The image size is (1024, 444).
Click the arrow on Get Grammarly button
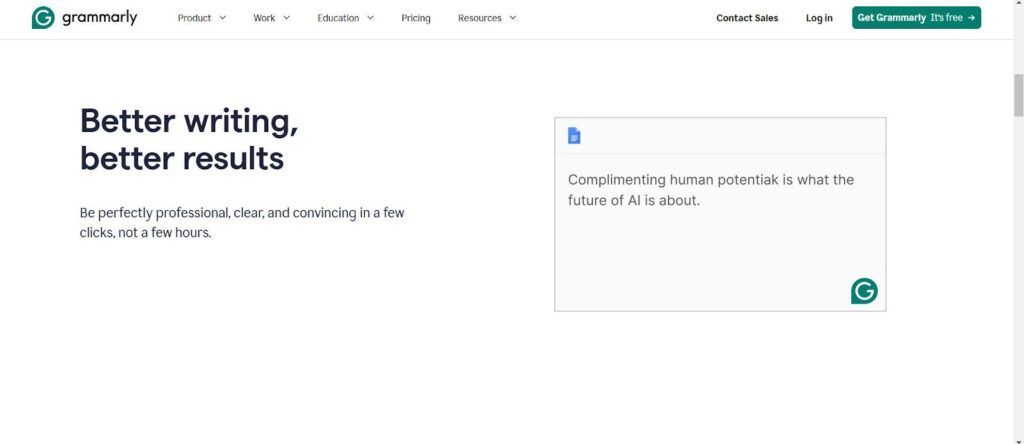click(x=972, y=18)
